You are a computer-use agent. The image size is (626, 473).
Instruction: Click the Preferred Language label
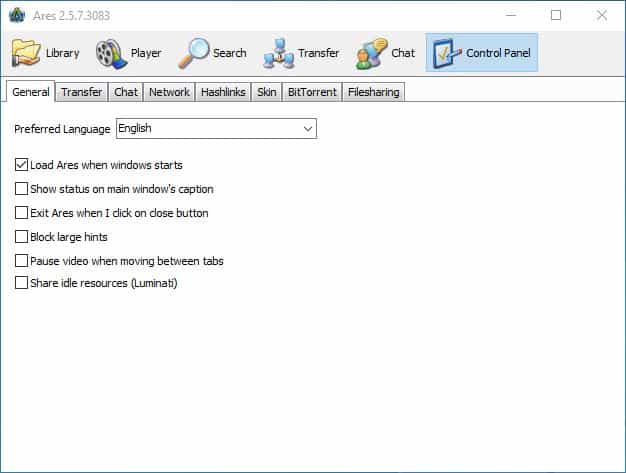coord(62,129)
